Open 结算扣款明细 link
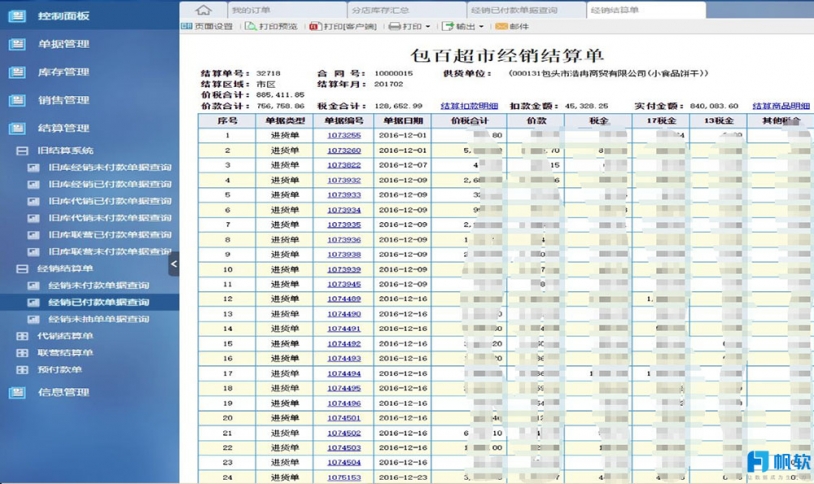Image resolution: width=814 pixels, height=484 pixels. (x=469, y=106)
